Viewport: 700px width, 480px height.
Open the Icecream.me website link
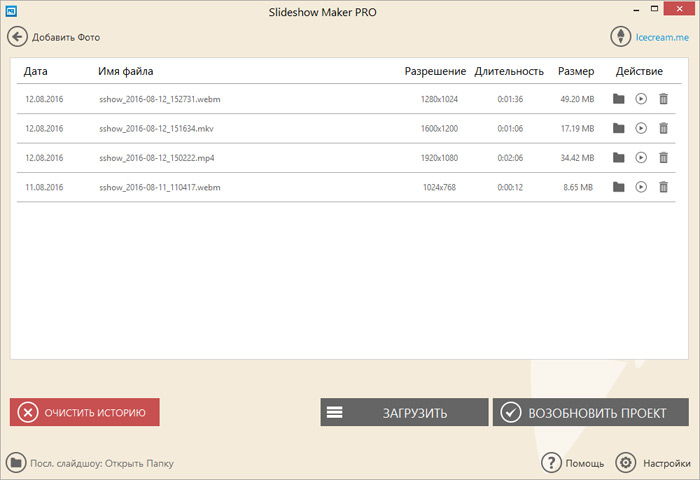(x=651, y=37)
